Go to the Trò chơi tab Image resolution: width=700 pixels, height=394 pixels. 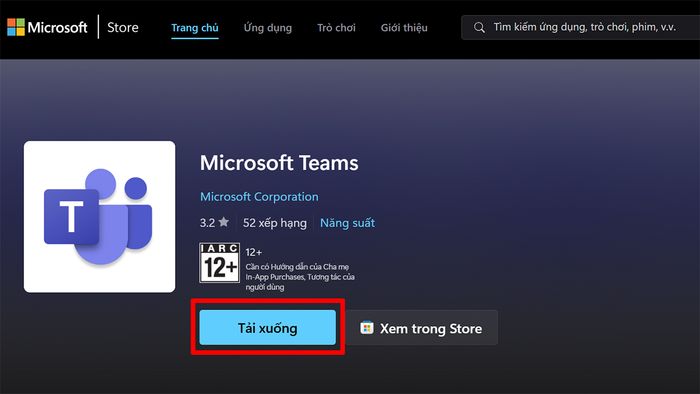pyautogui.click(x=336, y=28)
